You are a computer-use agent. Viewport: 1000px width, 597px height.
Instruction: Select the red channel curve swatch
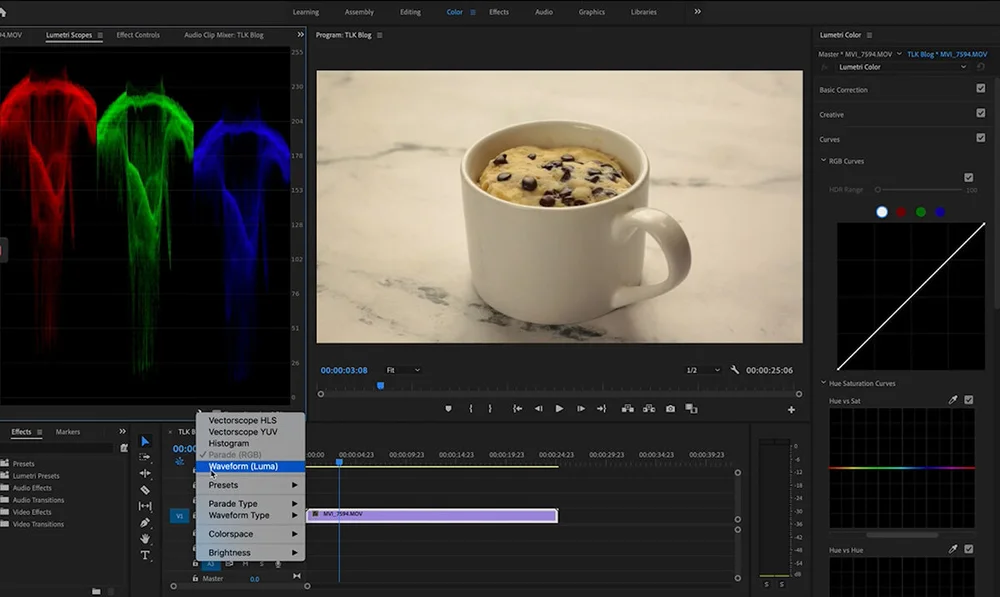click(901, 212)
